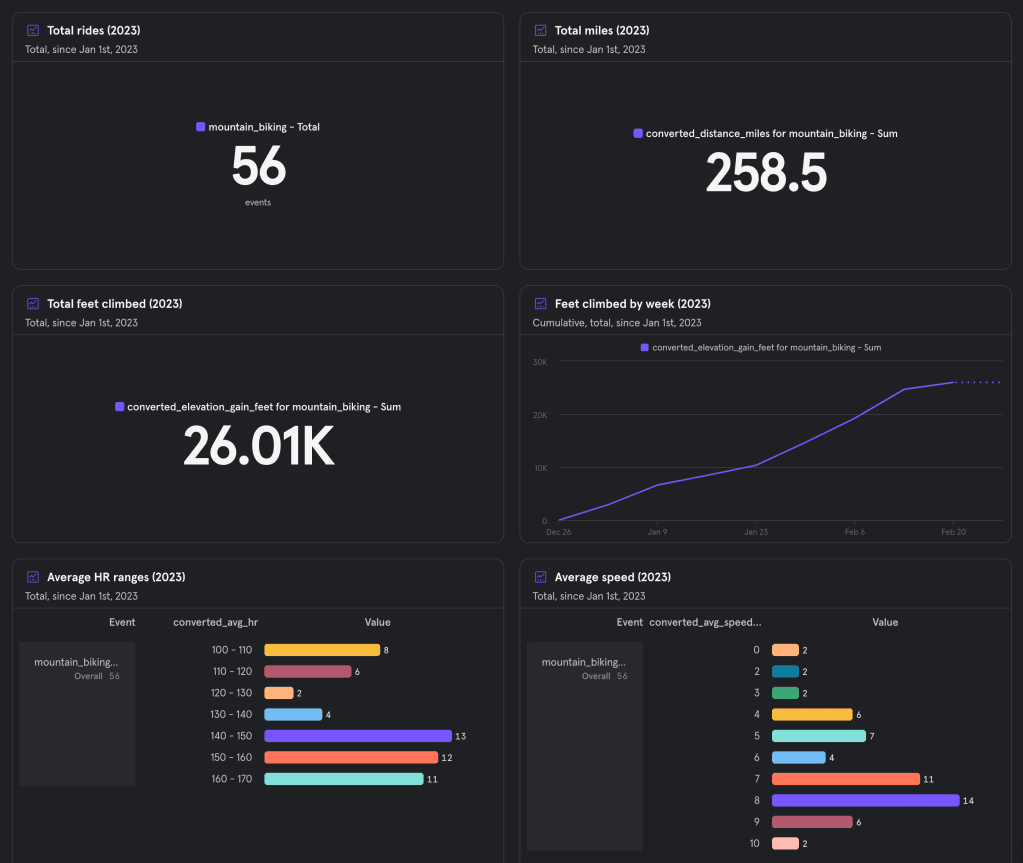Click the converted_avg_speed column header

(x=705, y=622)
